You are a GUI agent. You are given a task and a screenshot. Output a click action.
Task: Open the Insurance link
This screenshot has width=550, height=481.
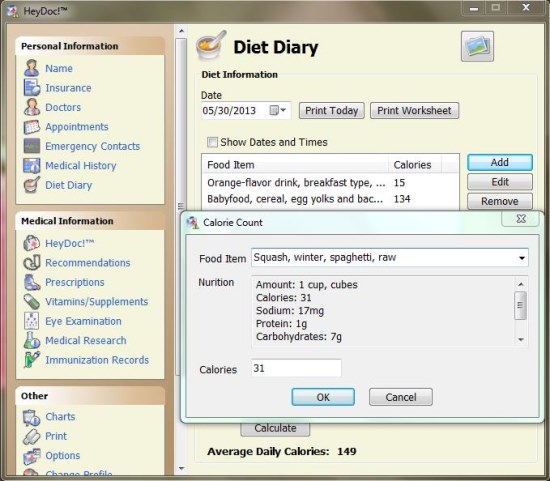coord(68,88)
